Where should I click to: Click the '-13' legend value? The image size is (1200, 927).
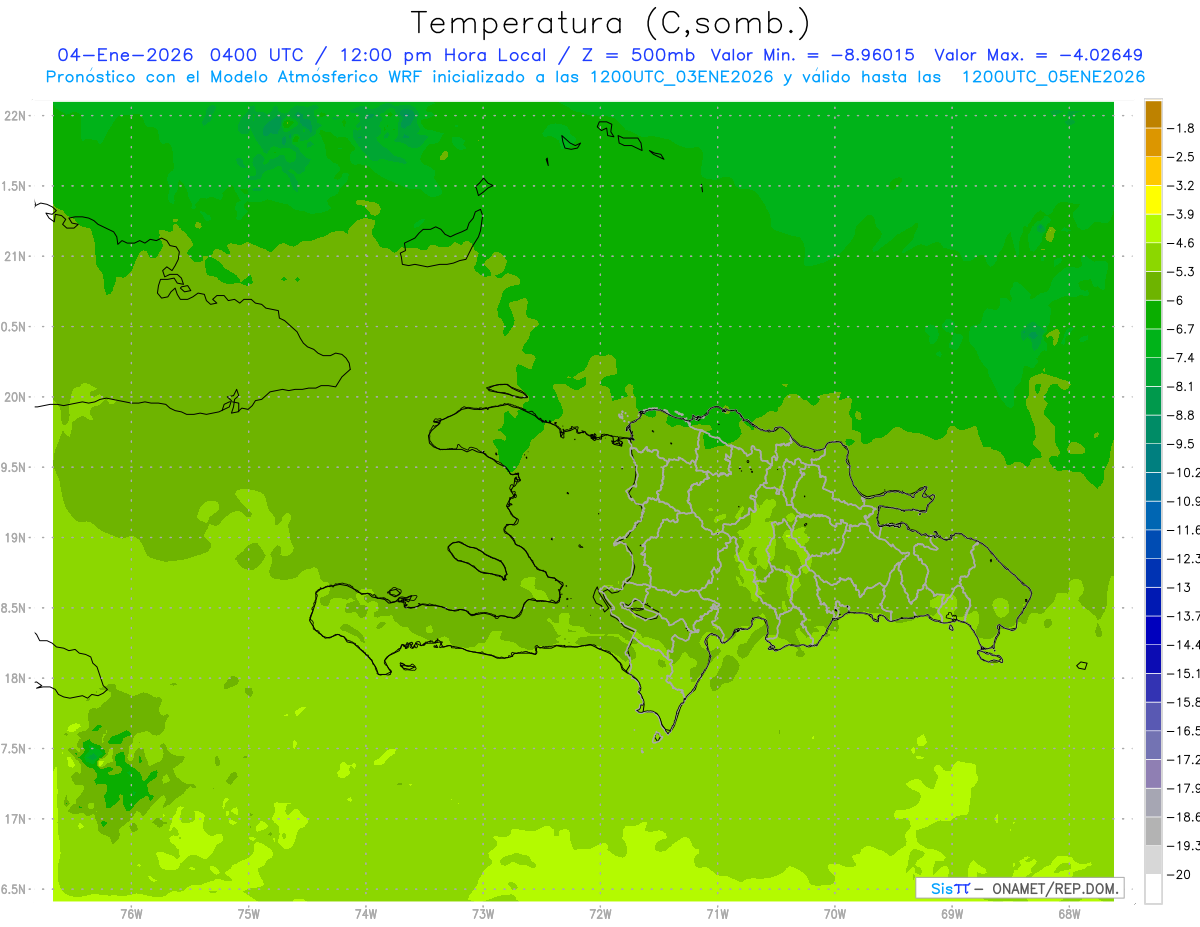coord(1179,588)
